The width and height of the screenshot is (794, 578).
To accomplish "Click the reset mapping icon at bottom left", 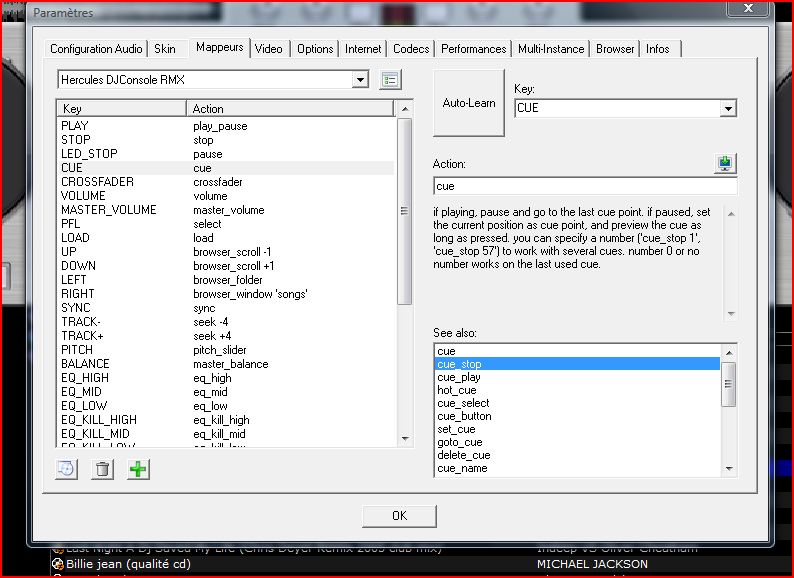I will (67, 468).
